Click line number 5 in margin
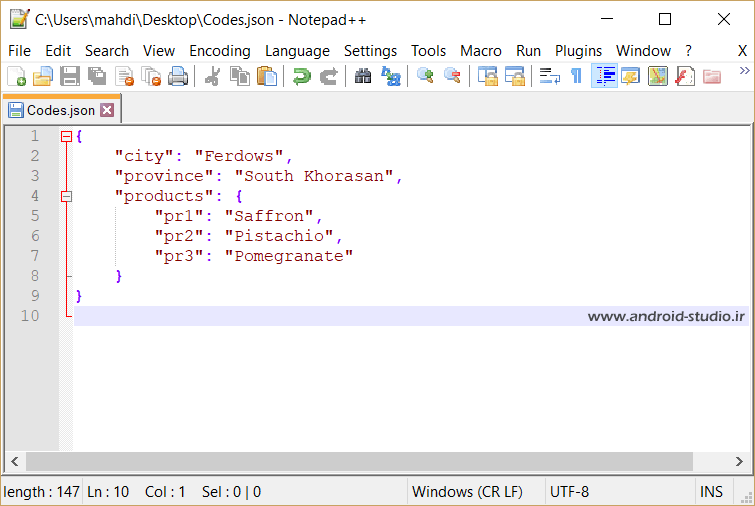Screen dimensions: 755x506 click(35, 216)
